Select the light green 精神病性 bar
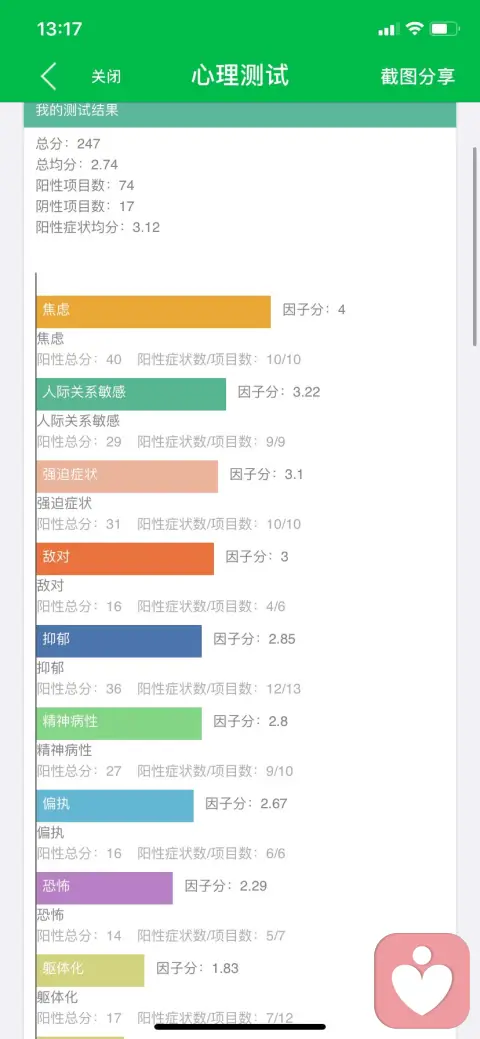The width and height of the screenshot is (480, 1039). point(119,723)
